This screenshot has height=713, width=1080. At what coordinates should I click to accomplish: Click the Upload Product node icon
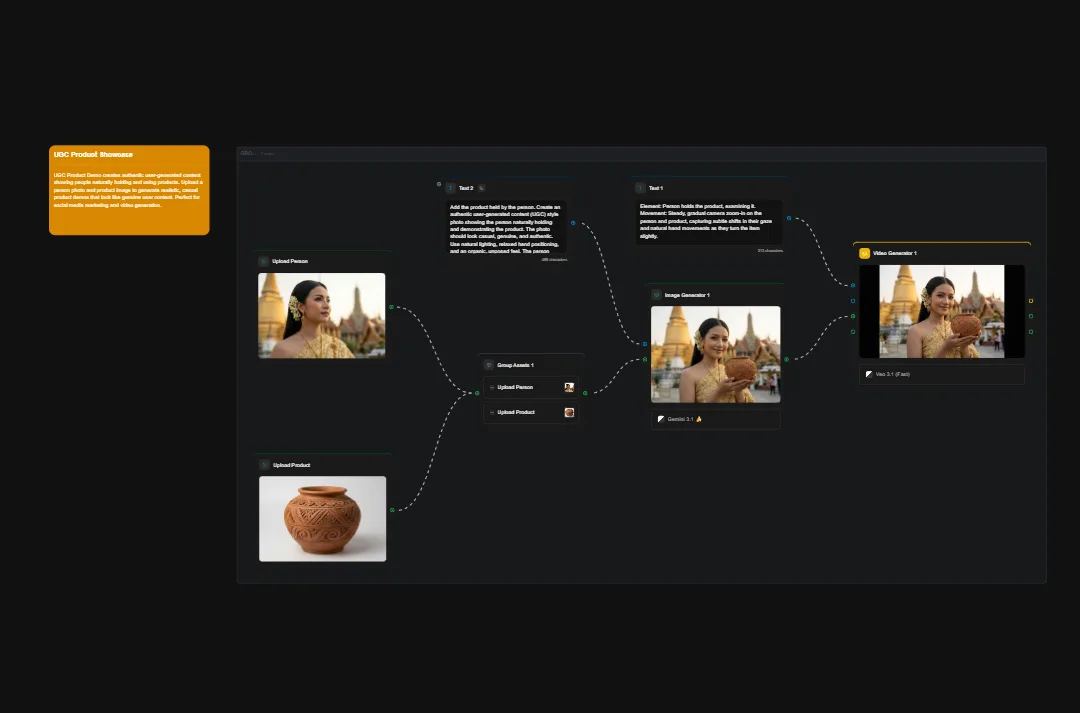point(264,465)
